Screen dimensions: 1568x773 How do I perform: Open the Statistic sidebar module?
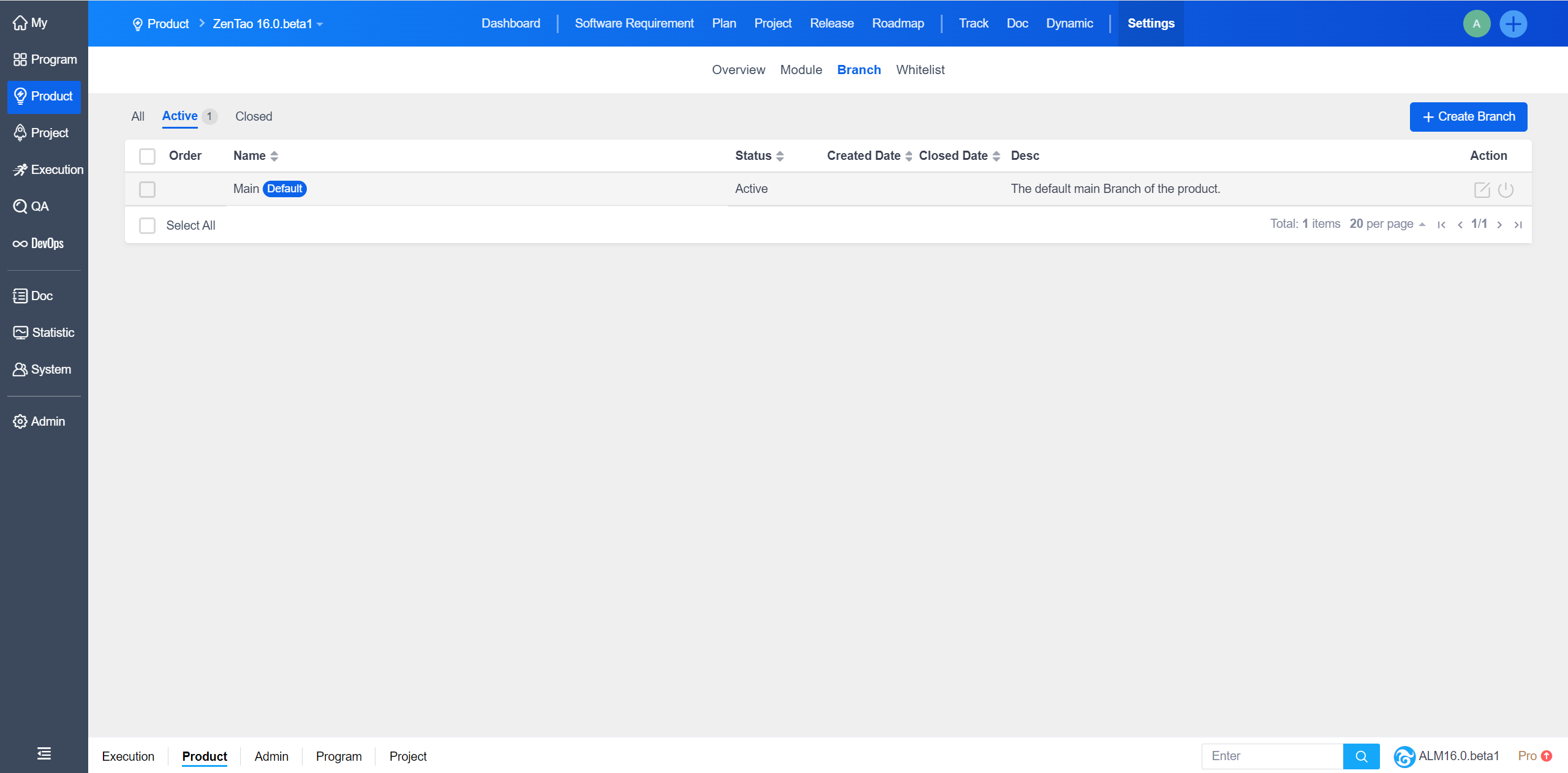point(43,333)
